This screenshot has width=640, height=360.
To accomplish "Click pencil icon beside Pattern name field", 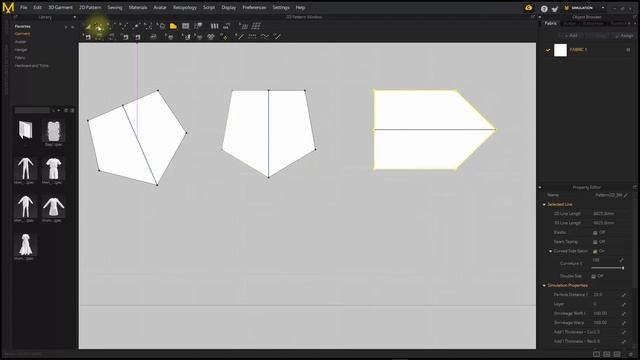I will coord(626,195).
